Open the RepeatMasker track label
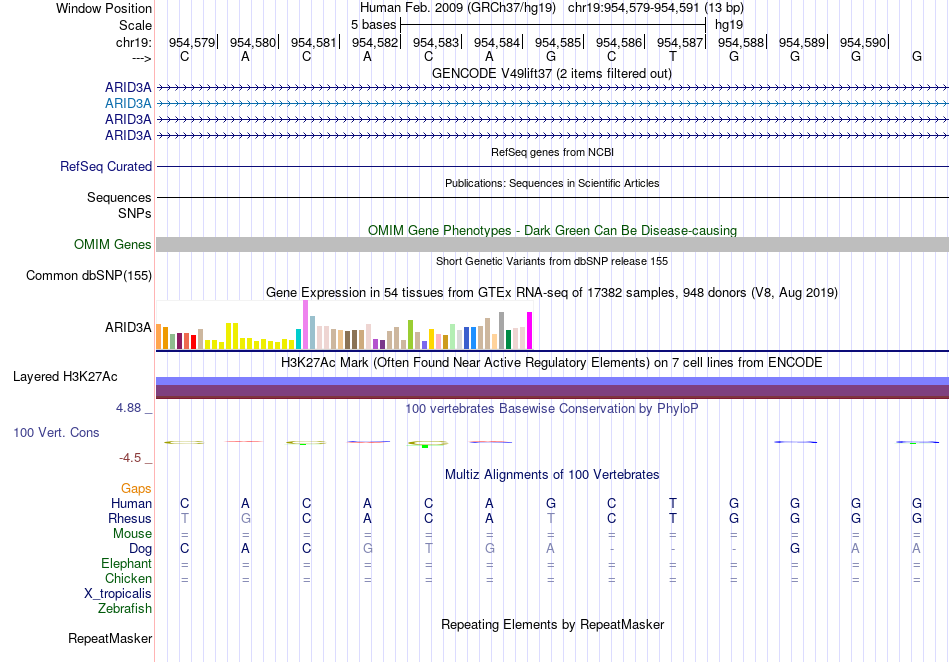The image size is (950, 662). pyautogui.click(x=110, y=638)
